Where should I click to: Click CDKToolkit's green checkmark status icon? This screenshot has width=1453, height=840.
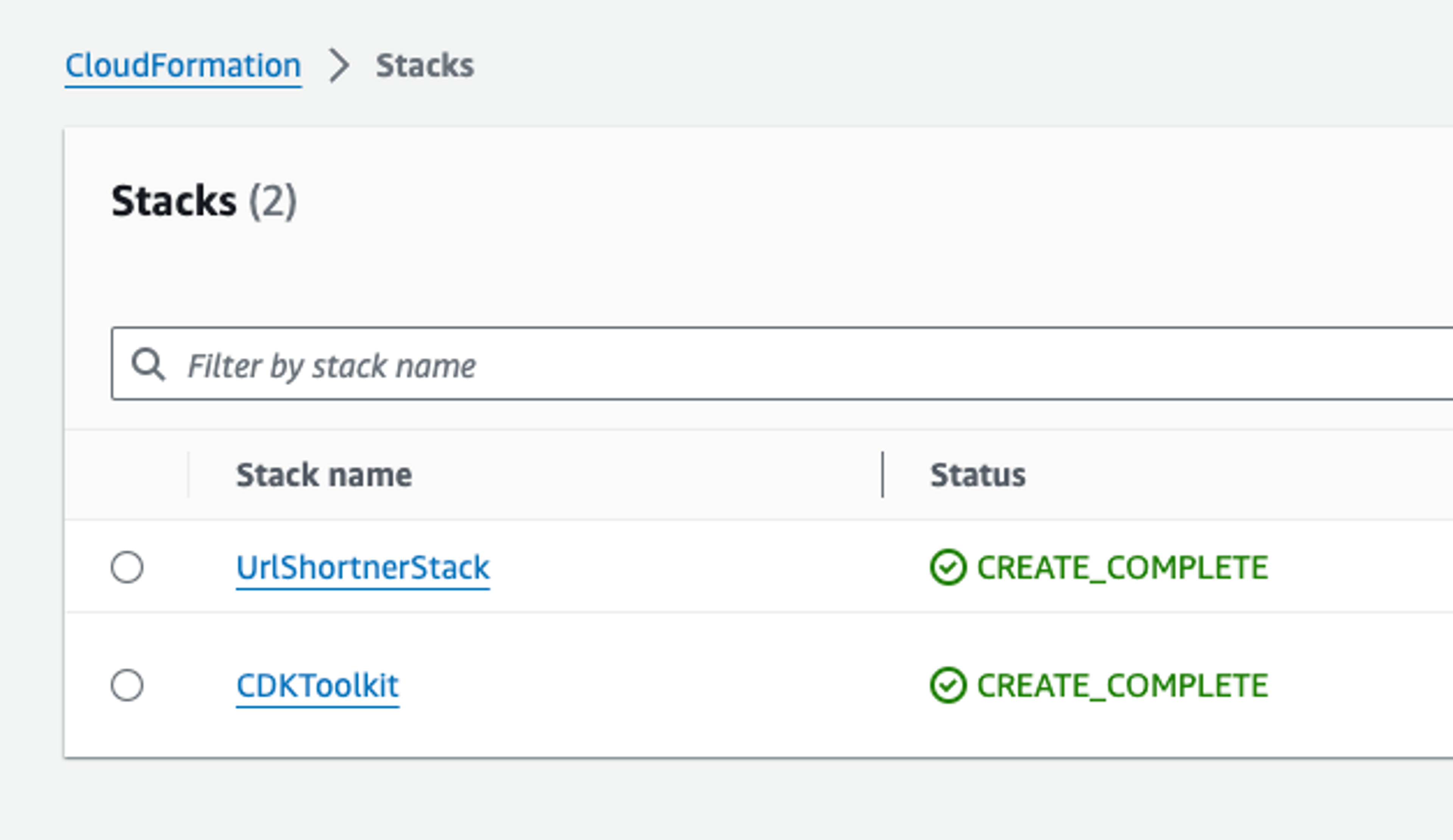pos(947,686)
